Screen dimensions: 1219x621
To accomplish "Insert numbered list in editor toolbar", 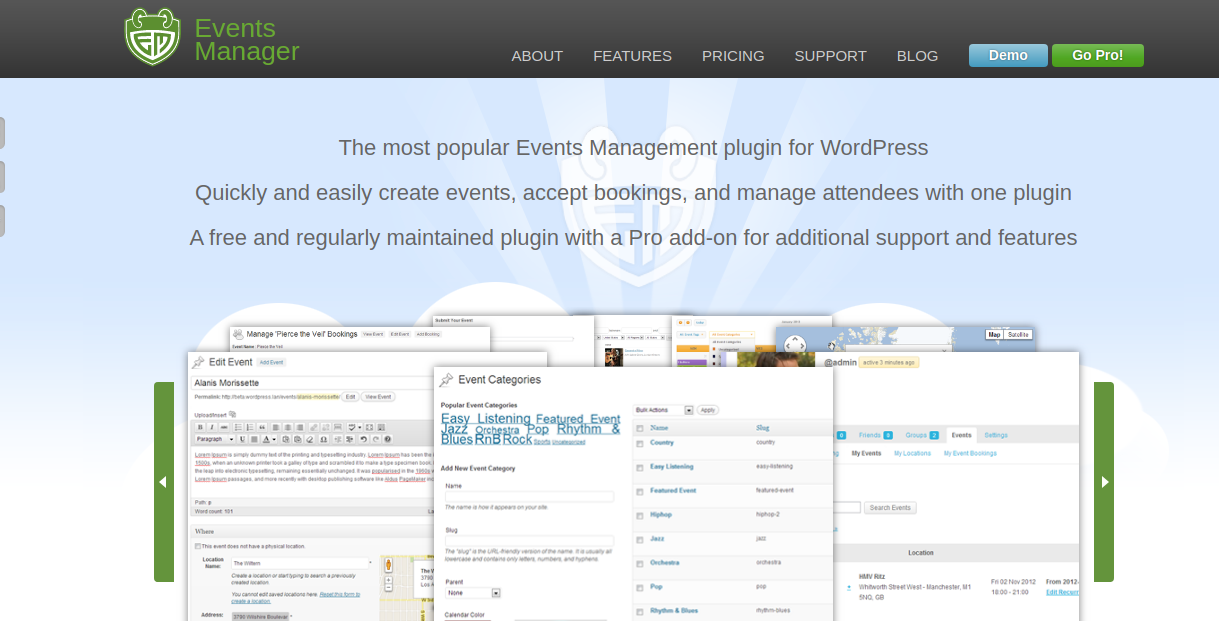I will coord(250,427).
